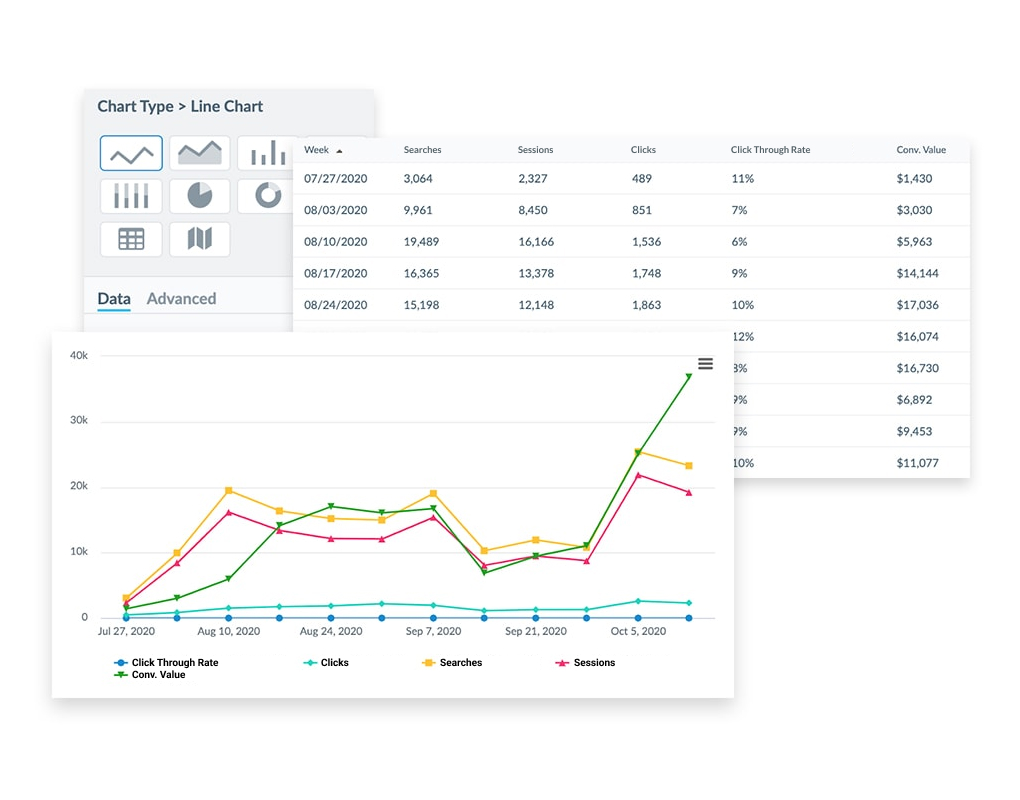Switch to the Advanced tab
The image size is (1020, 800).
click(181, 298)
